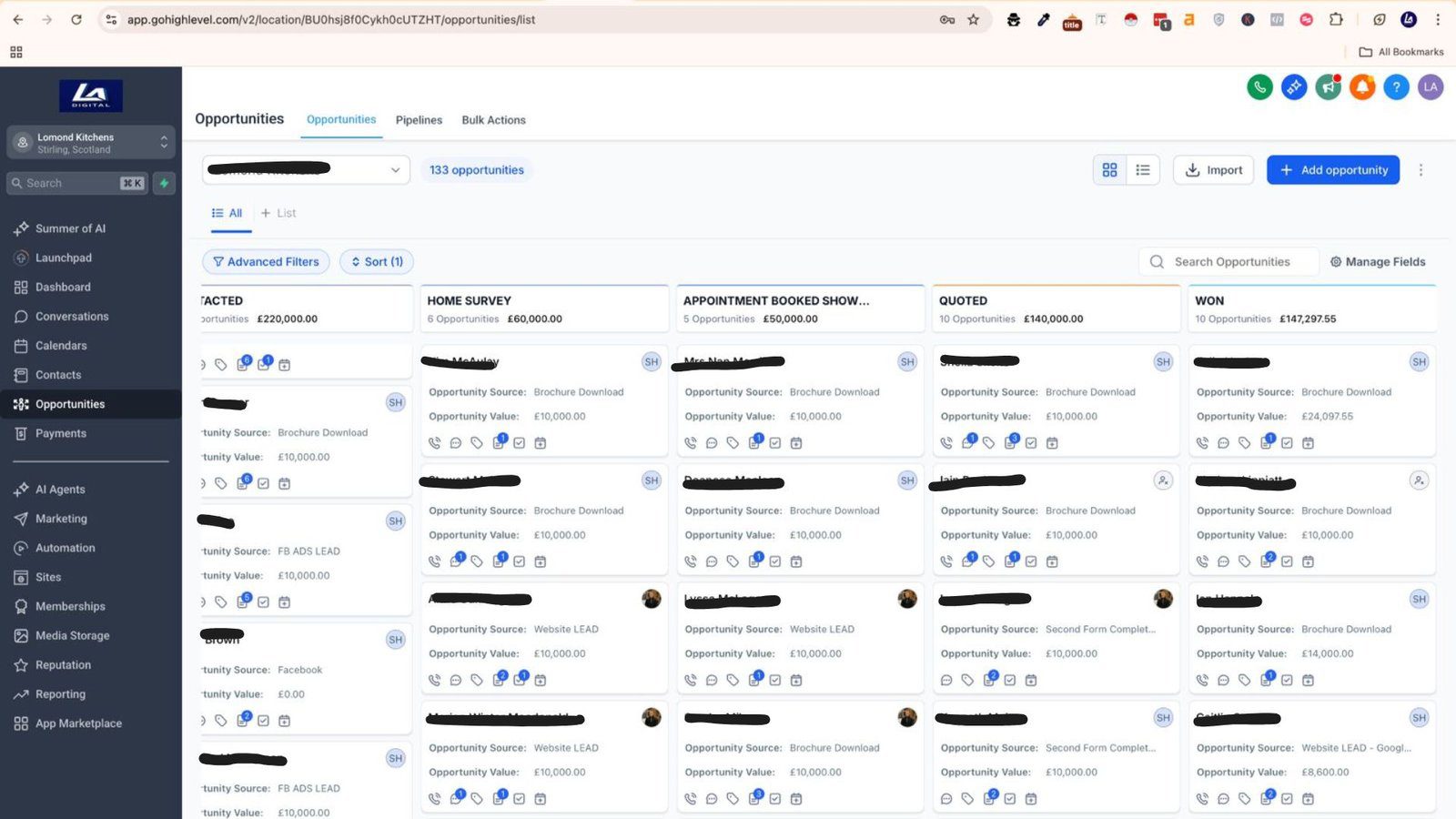Click the lightning quick actions icon

pos(164,183)
